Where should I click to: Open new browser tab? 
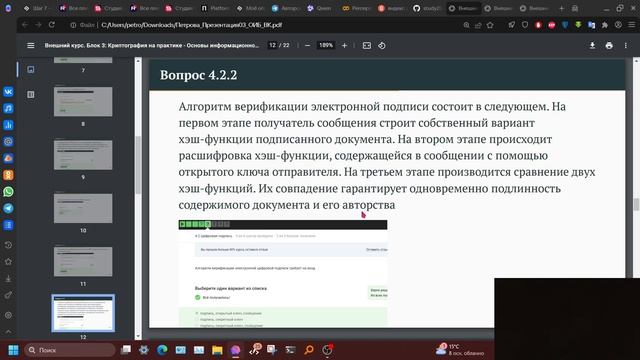[x=561, y=8]
